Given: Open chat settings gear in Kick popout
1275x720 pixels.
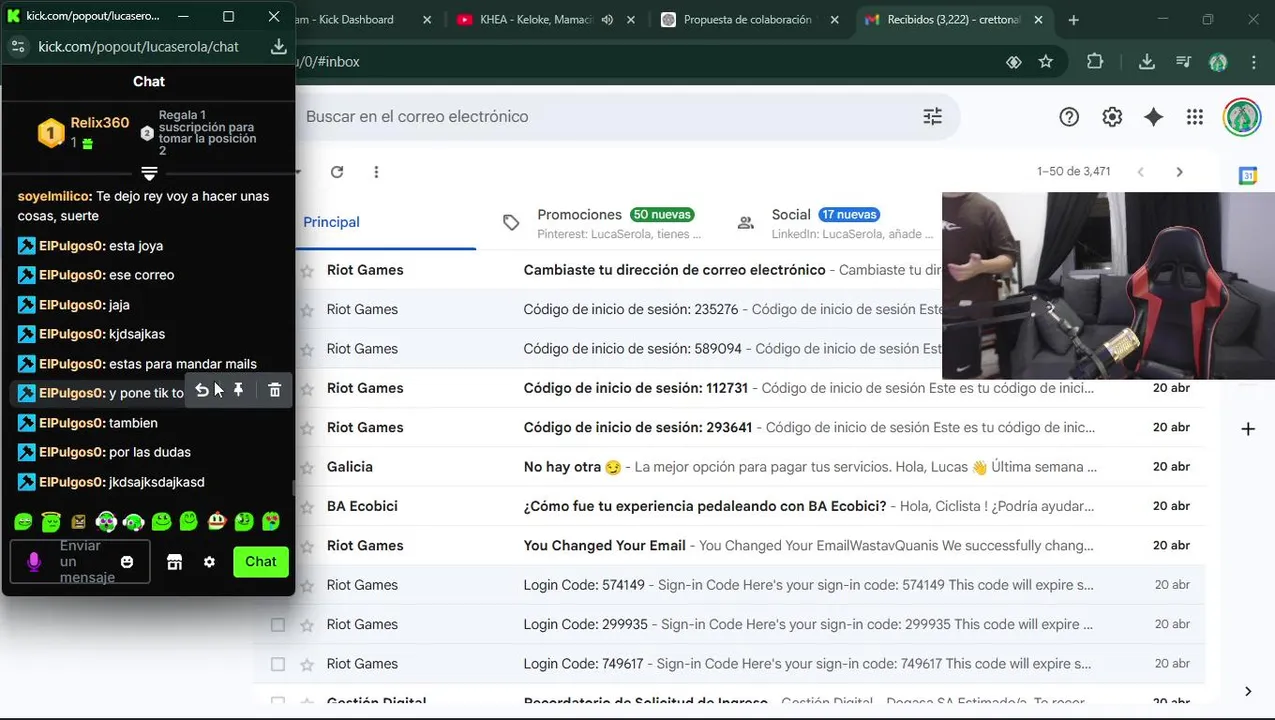Looking at the screenshot, I should click(209, 562).
